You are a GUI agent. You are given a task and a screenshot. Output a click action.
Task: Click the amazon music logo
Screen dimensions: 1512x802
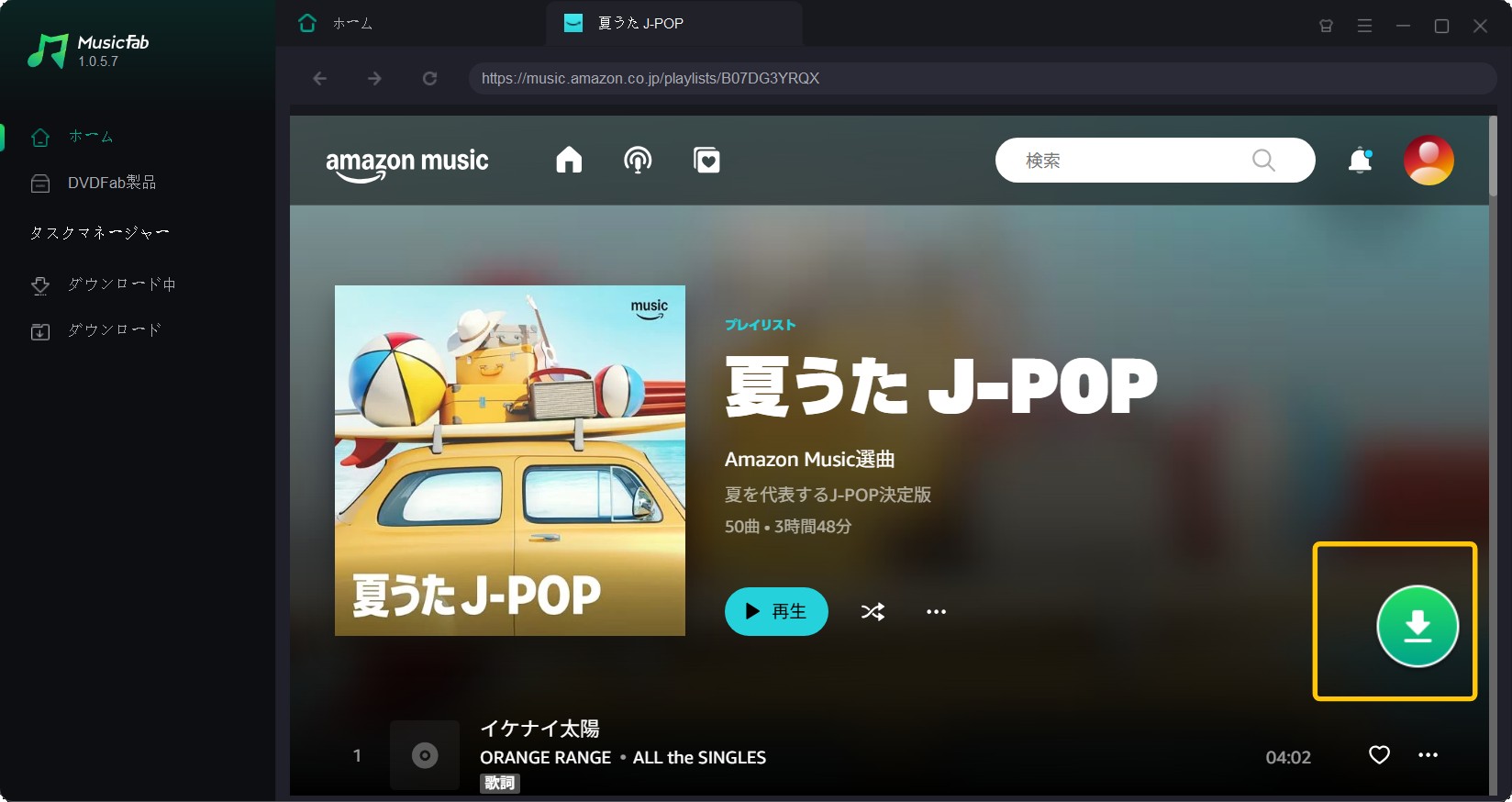pyautogui.click(x=407, y=163)
